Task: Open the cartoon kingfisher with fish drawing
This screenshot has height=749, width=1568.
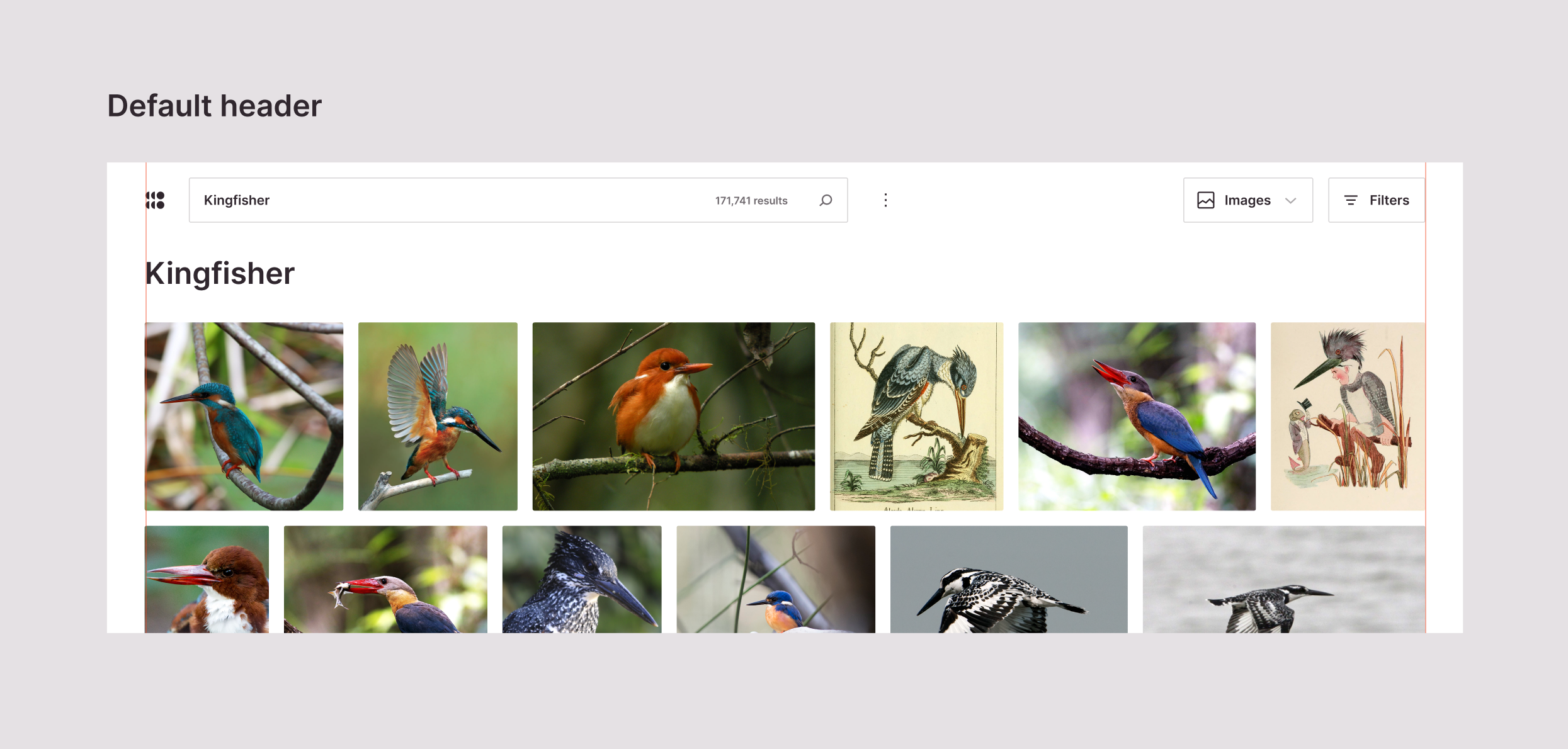Action: coord(1348,416)
